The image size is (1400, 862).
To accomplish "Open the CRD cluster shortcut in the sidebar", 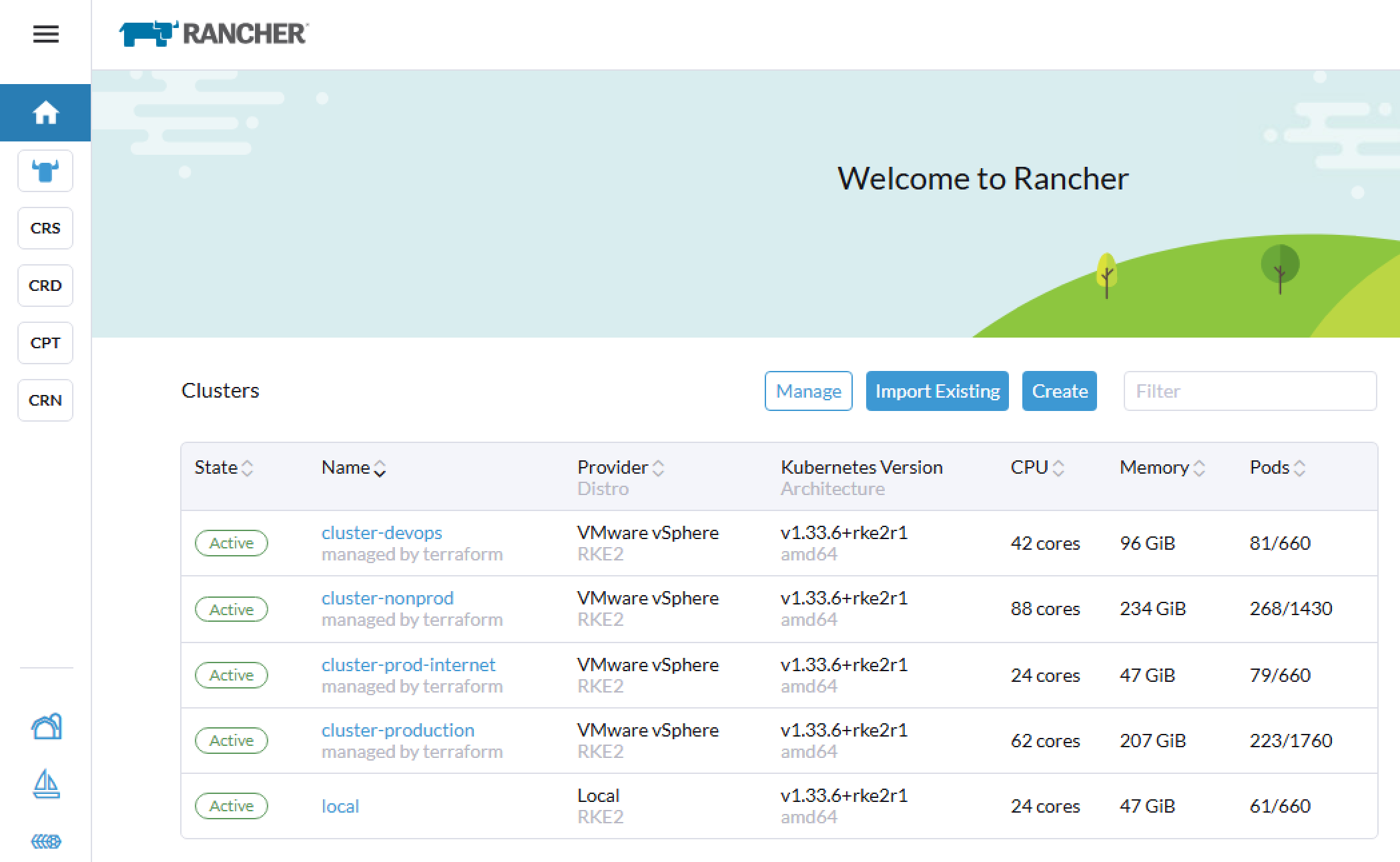I will pos(45,286).
